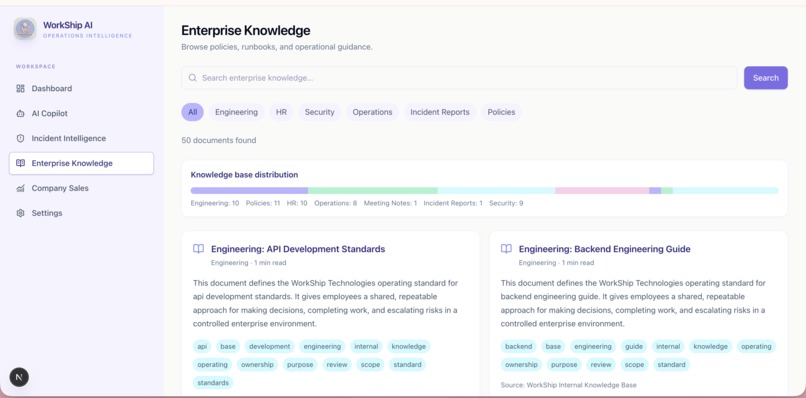The width and height of the screenshot is (806, 398).
Task: Open AI Copilot page
Action: point(81,113)
